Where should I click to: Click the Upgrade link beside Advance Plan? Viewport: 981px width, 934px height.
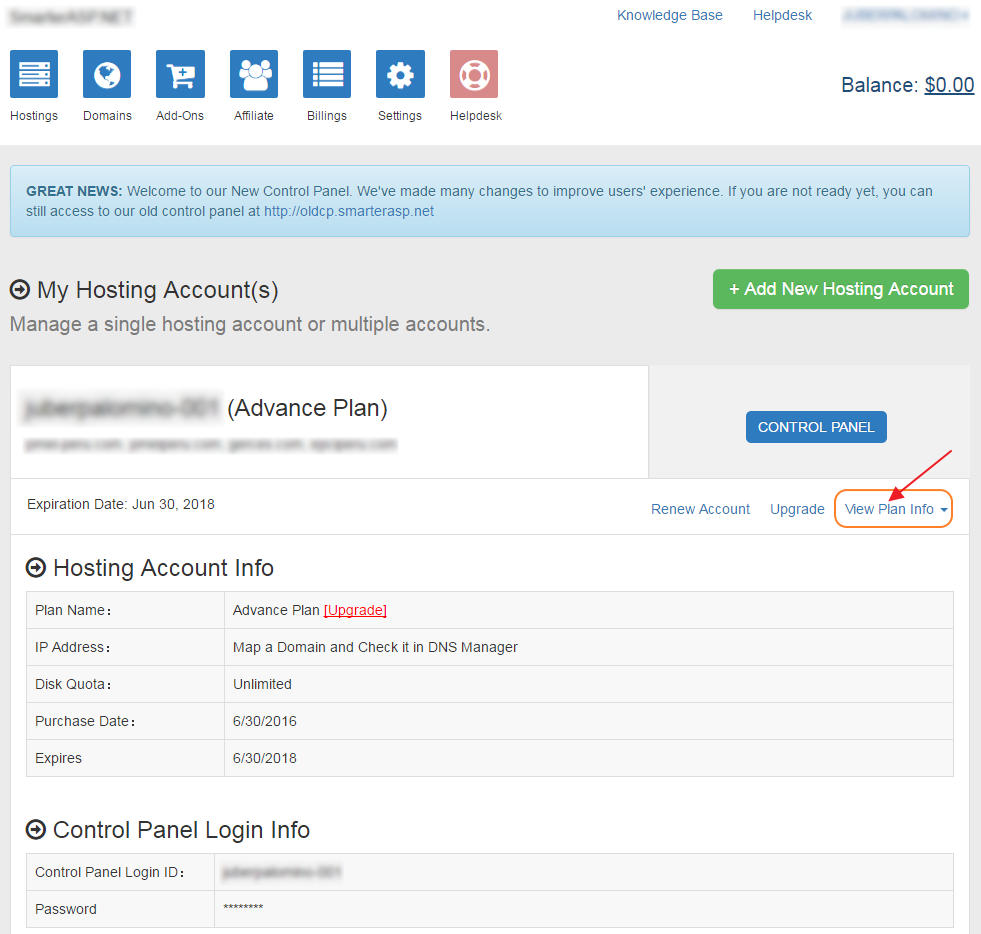355,610
